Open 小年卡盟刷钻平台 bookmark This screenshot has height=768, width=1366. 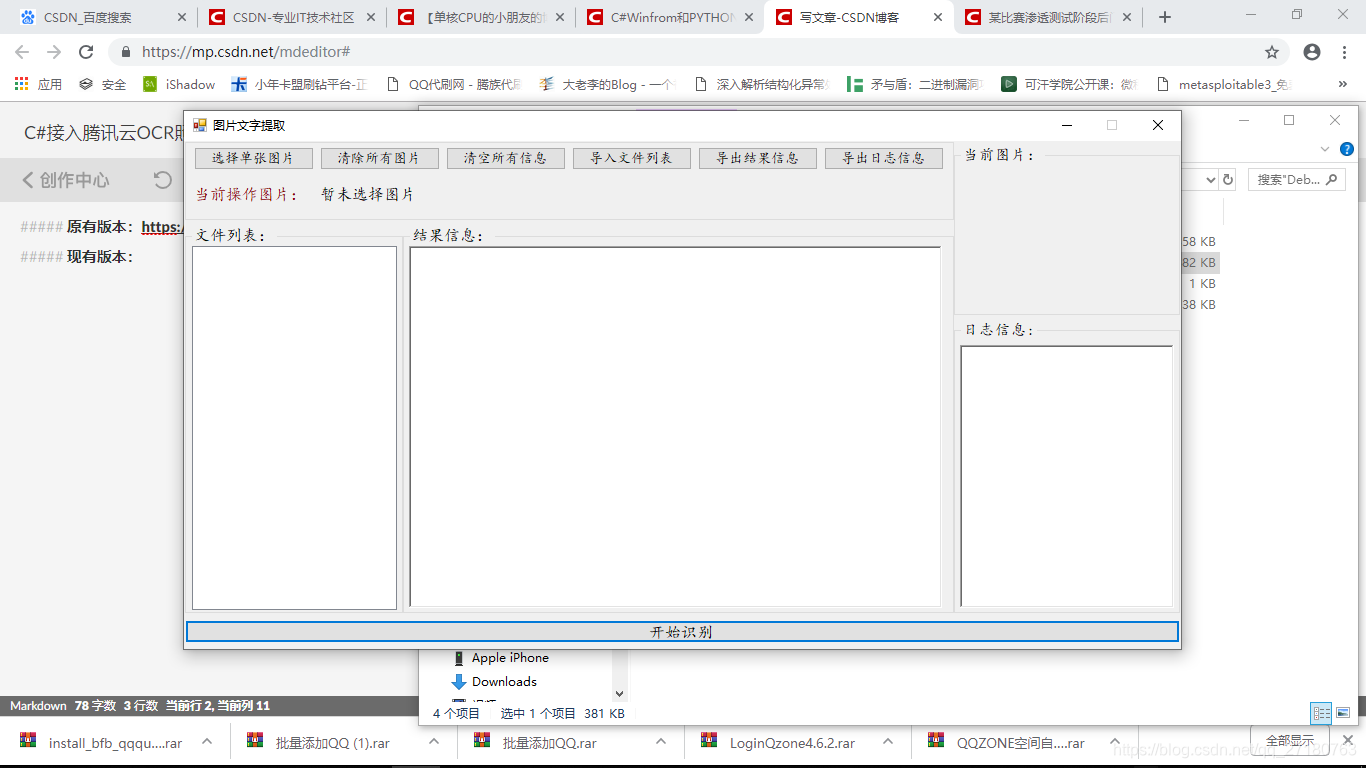coord(299,85)
